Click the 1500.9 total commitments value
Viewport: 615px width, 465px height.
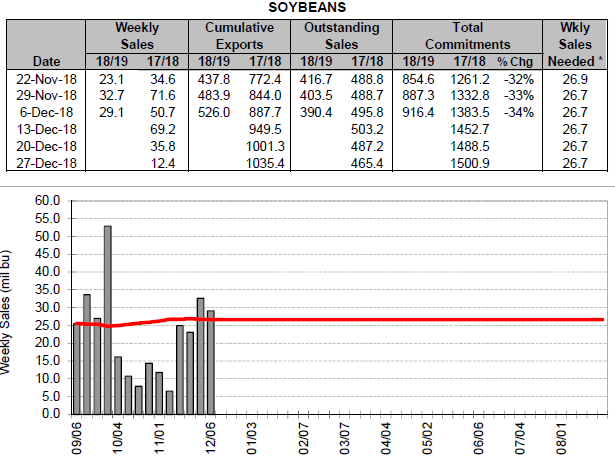point(469,162)
